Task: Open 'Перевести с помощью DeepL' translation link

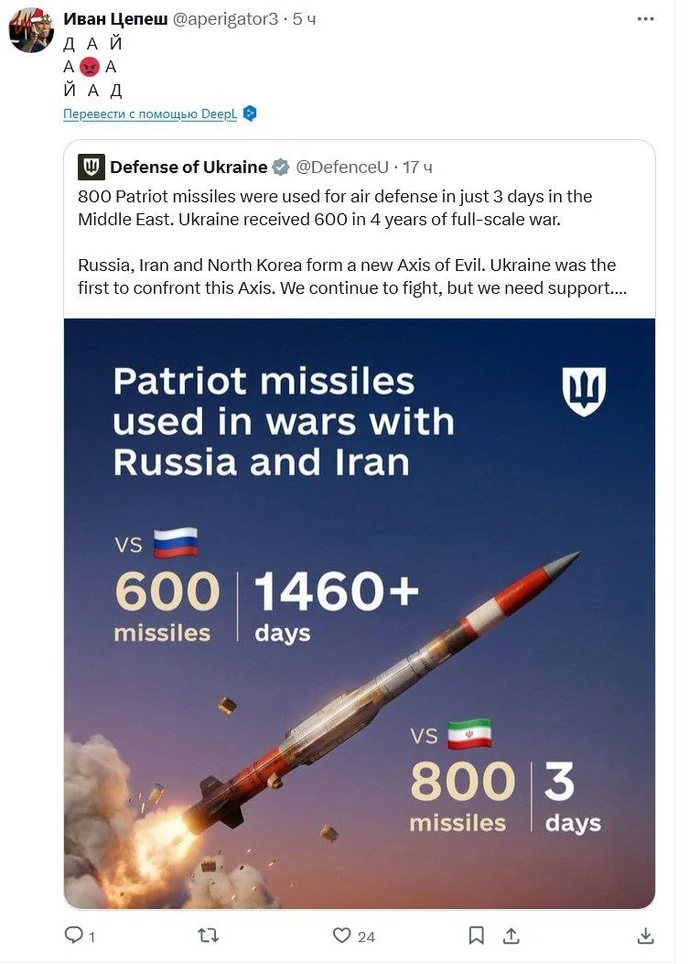Action: pyautogui.click(x=150, y=114)
